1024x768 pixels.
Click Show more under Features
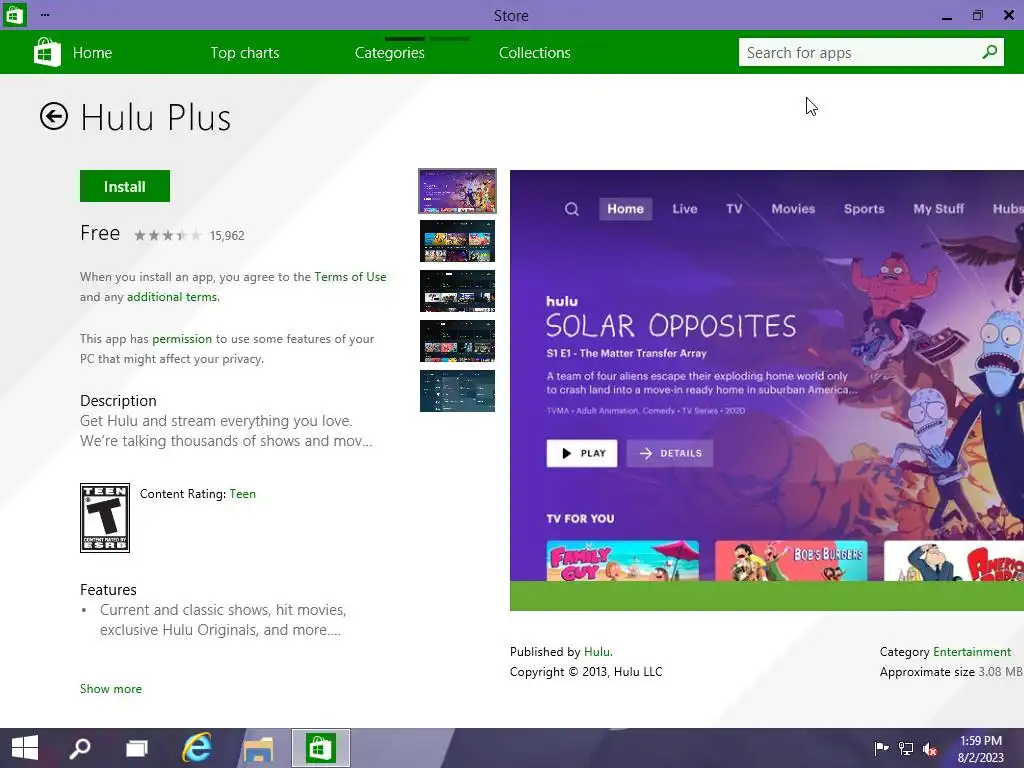point(110,689)
